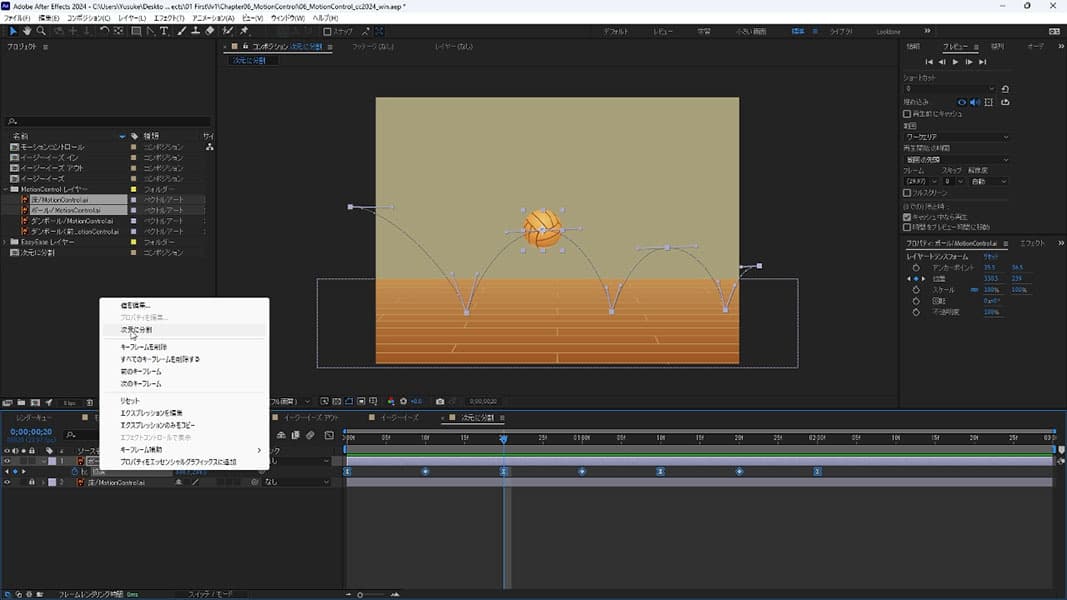Choose the Puppet Pin tool
The image size is (1067, 600).
[x=244, y=31]
